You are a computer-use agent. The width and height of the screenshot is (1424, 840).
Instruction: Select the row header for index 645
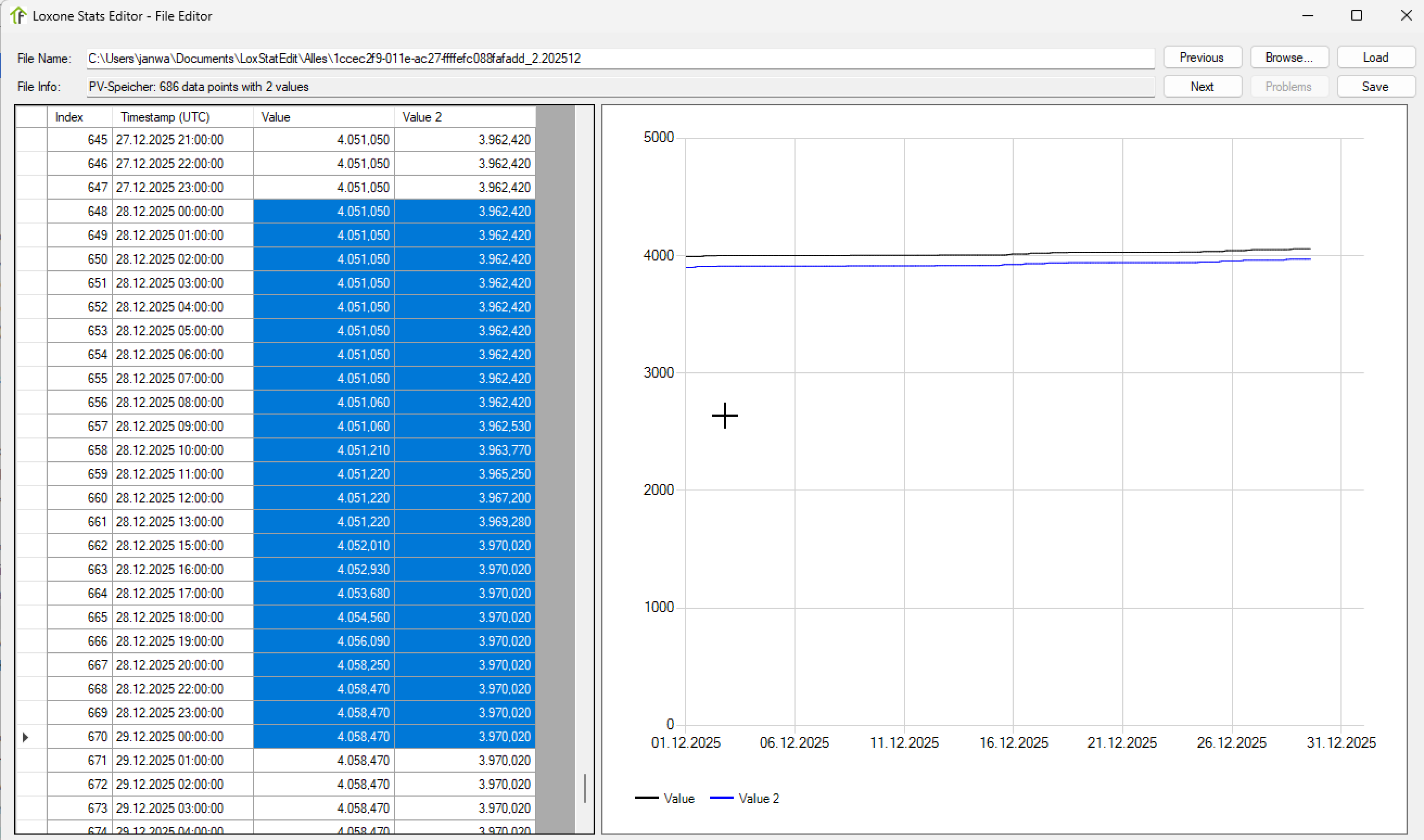pos(31,140)
